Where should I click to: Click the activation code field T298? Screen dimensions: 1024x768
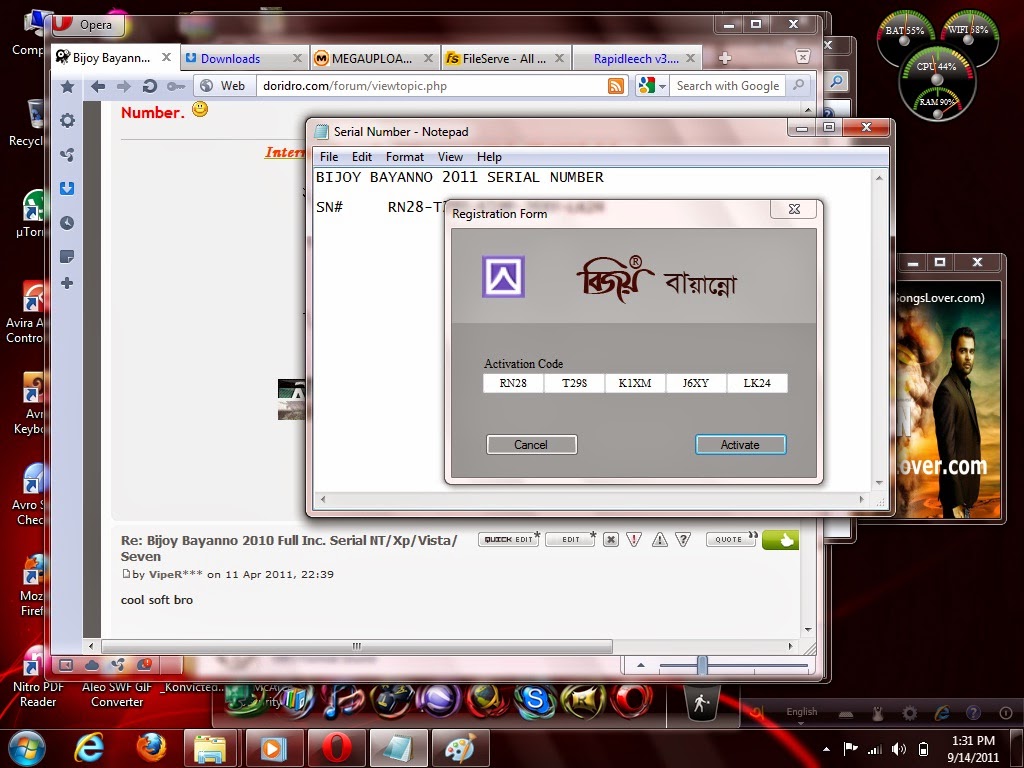pyautogui.click(x=575, y=383)
